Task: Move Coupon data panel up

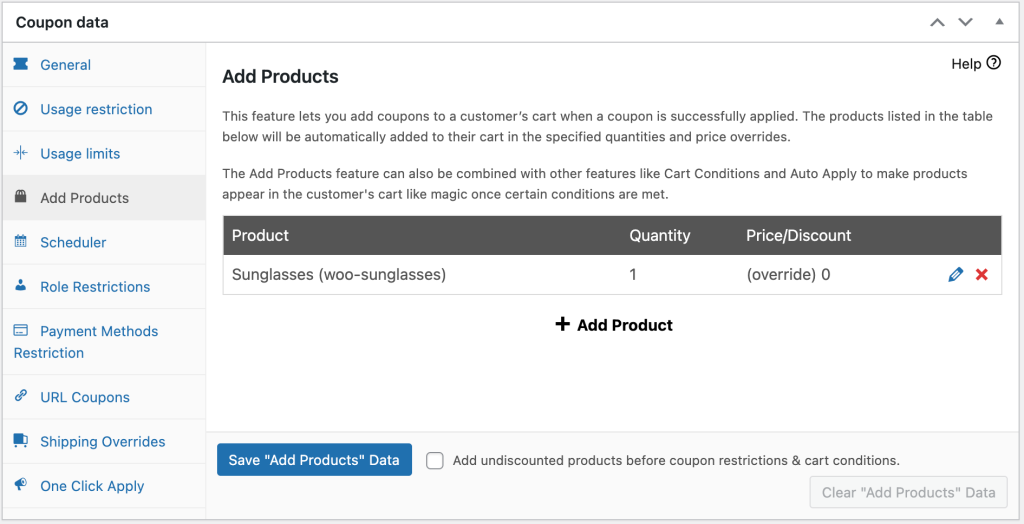Action: pos(937,22)
